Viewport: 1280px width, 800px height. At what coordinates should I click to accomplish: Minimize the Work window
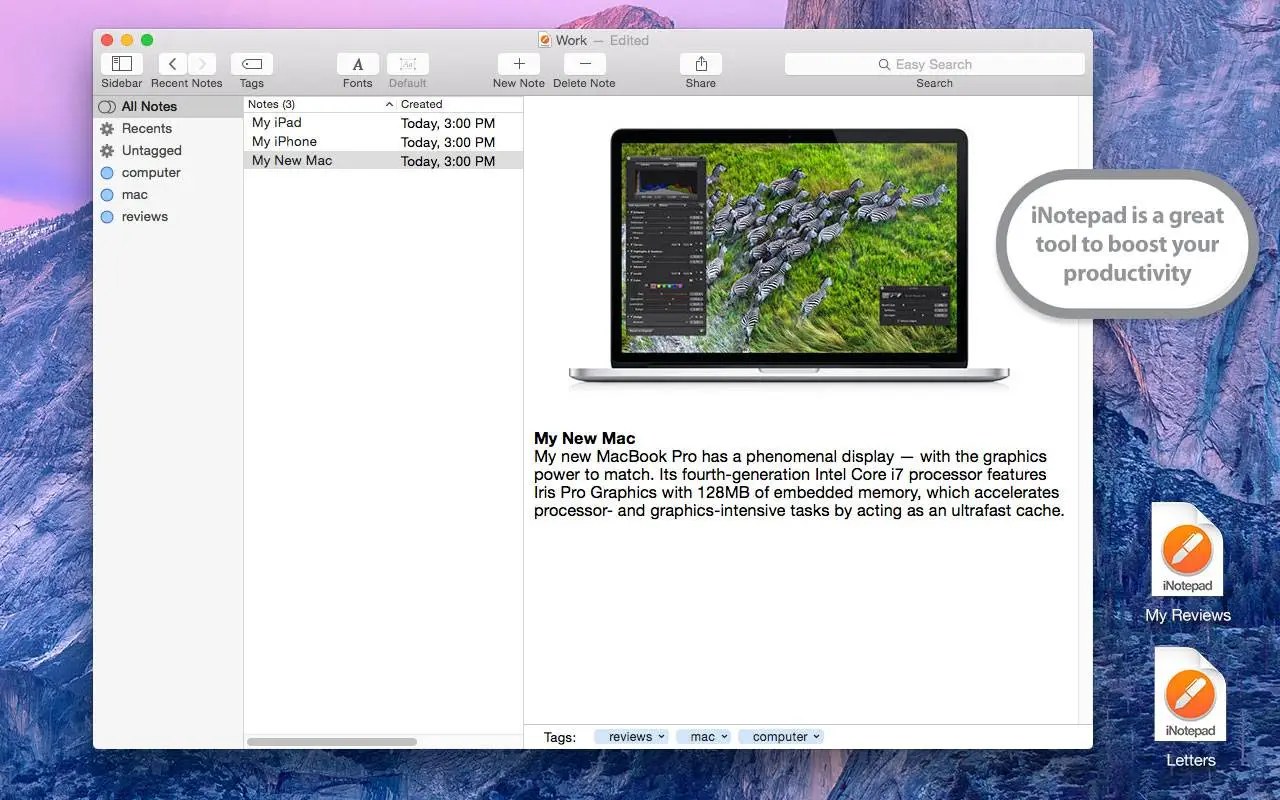(x=127, y=40)
